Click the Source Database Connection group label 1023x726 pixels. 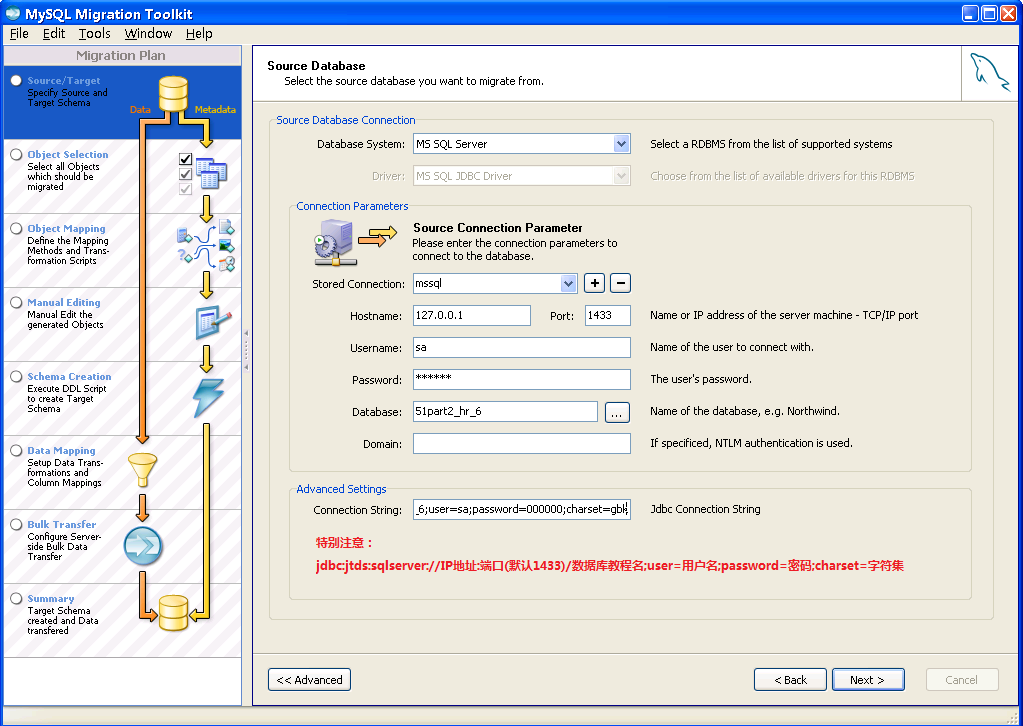pos(346,120)
